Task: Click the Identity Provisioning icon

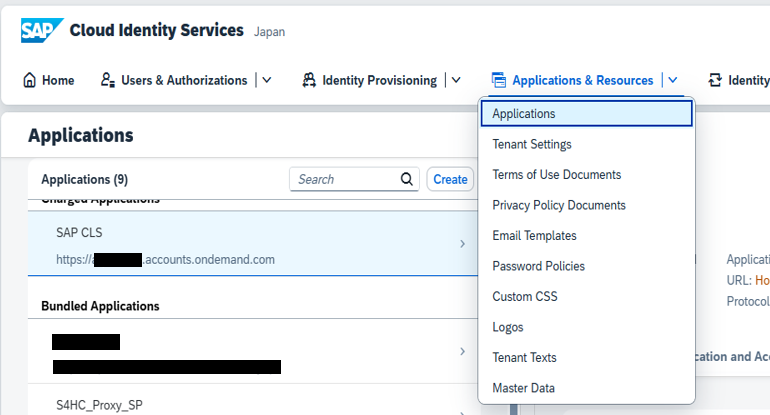Action: pyautogui.click(x=310, y=80)
